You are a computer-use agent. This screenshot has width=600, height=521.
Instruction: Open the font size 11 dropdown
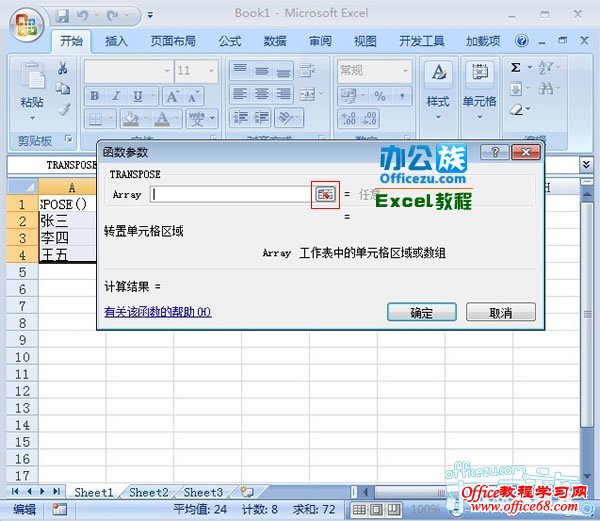pyautogui.click(x=211, y=71)
